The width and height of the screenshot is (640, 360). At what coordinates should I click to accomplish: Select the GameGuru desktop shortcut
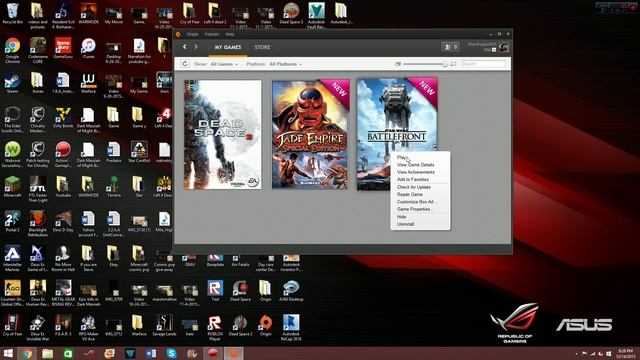63,48
